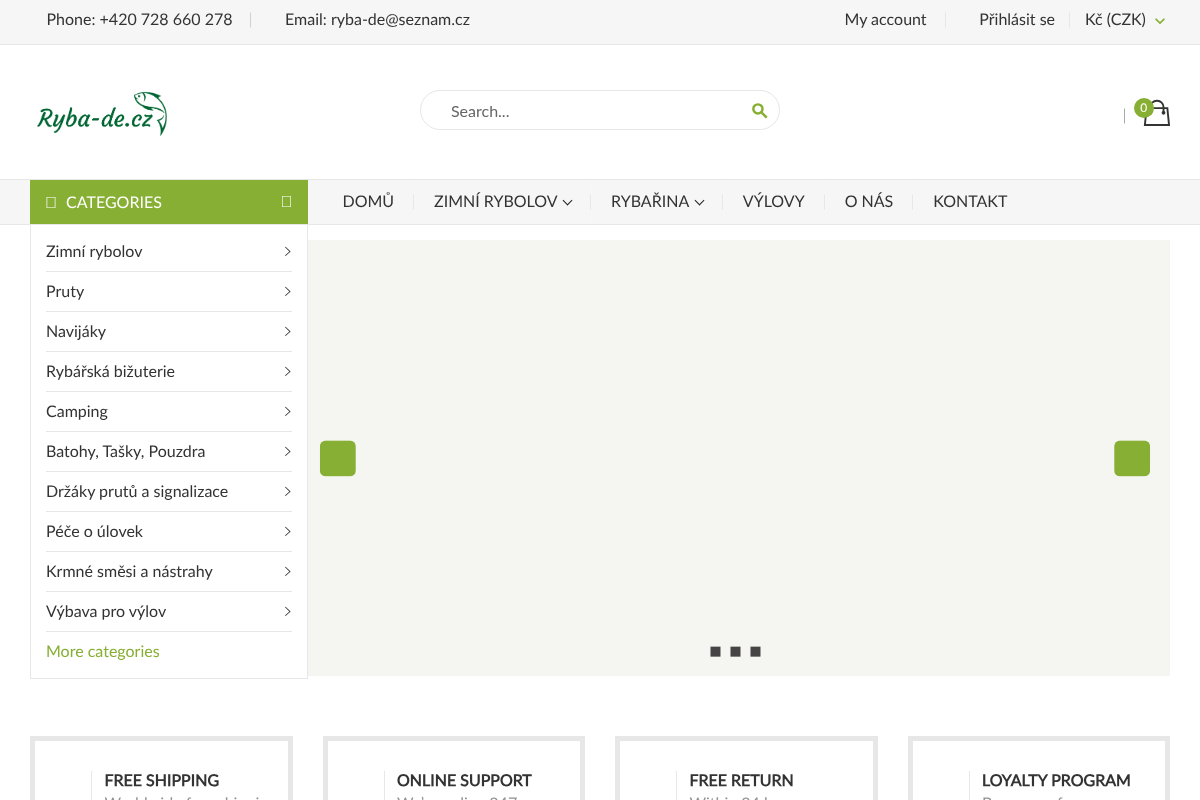Viewport: 1200px width, 800px height.
Task: Show More categories link
Action: (x=103, y=651)
